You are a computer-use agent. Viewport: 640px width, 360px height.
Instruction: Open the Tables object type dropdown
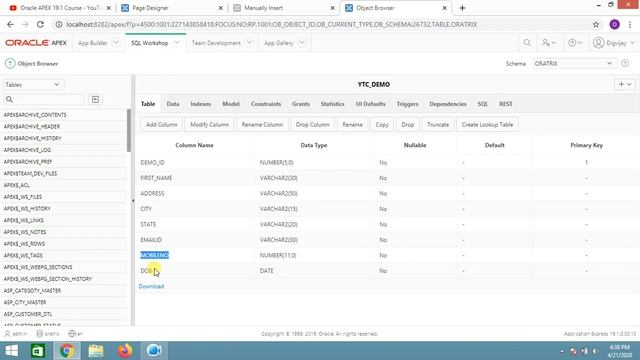[33, 84]
